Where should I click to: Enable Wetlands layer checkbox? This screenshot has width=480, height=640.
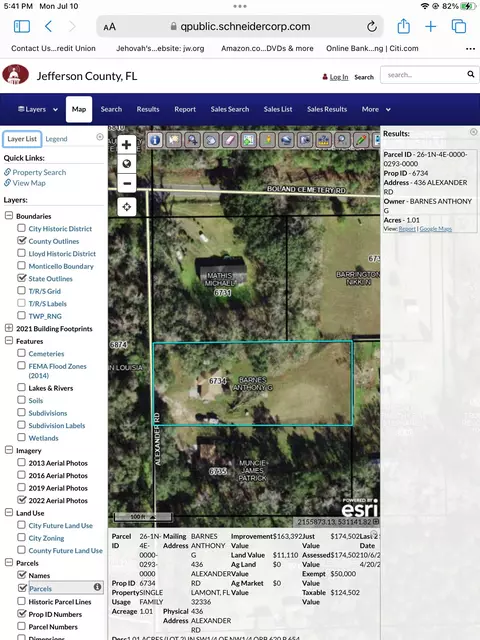[x=21, y=438]
